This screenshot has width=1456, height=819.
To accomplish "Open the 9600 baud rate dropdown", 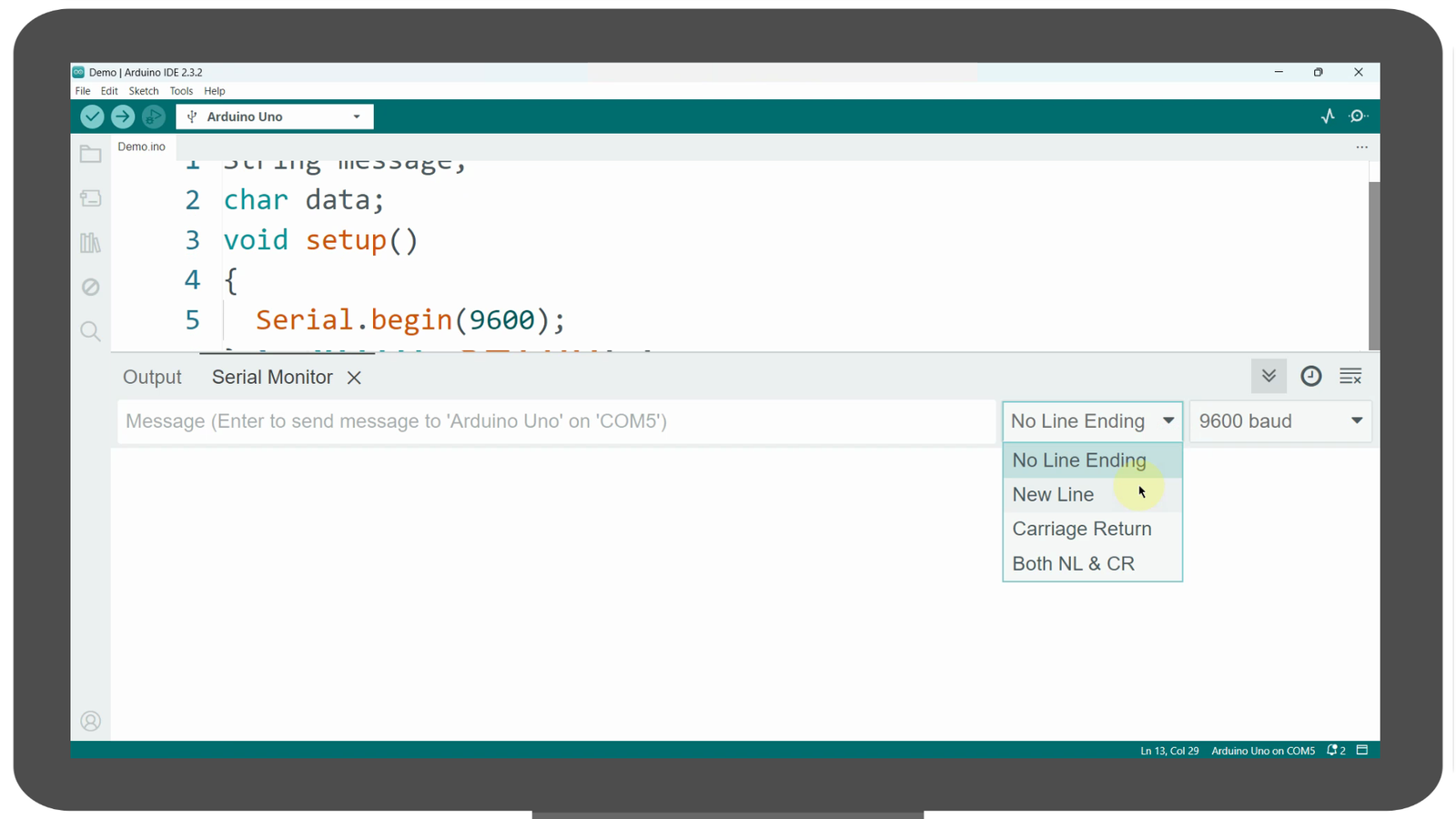I will pos(1280,421).
